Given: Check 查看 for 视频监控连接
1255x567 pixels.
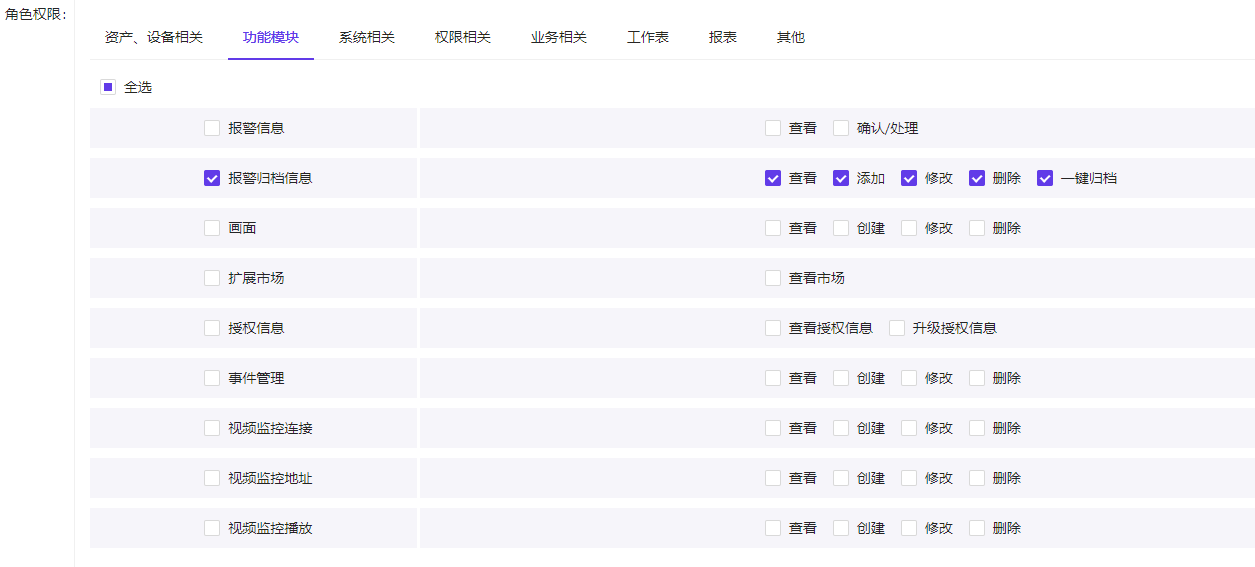Looking at the screenshot, I should coord(773,428).
